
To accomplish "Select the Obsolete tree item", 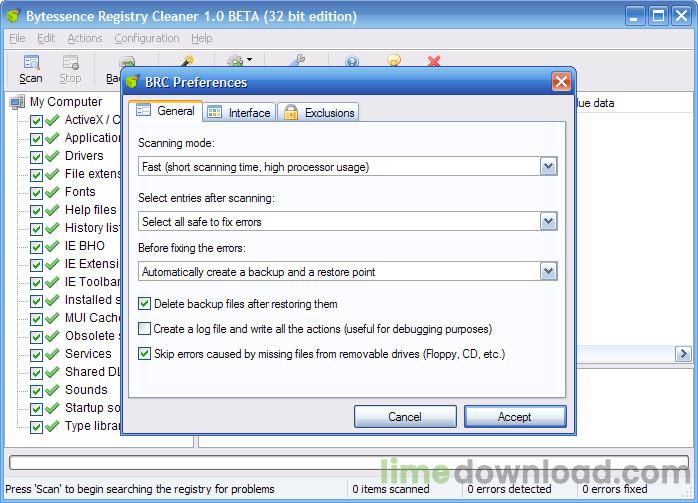I will coord(93,336).
